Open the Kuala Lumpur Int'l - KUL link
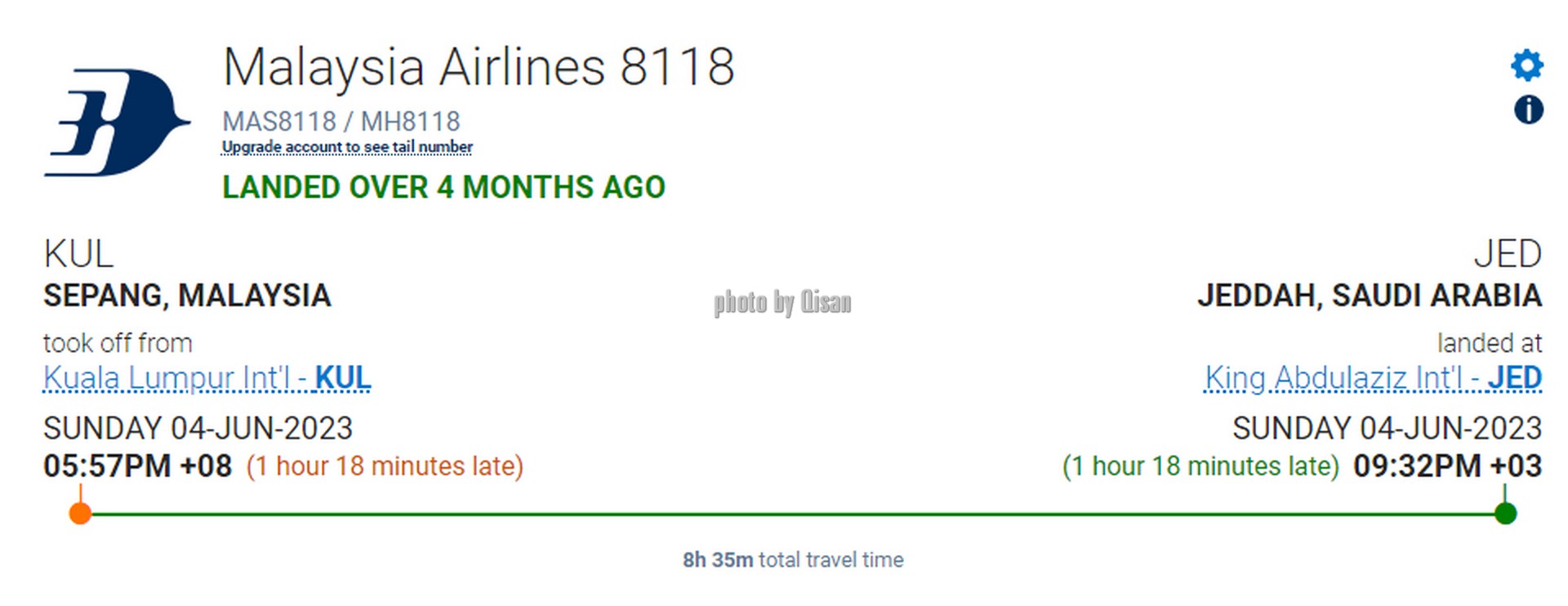This screenshot has width=1568, height=606. [x=207, y=378]
